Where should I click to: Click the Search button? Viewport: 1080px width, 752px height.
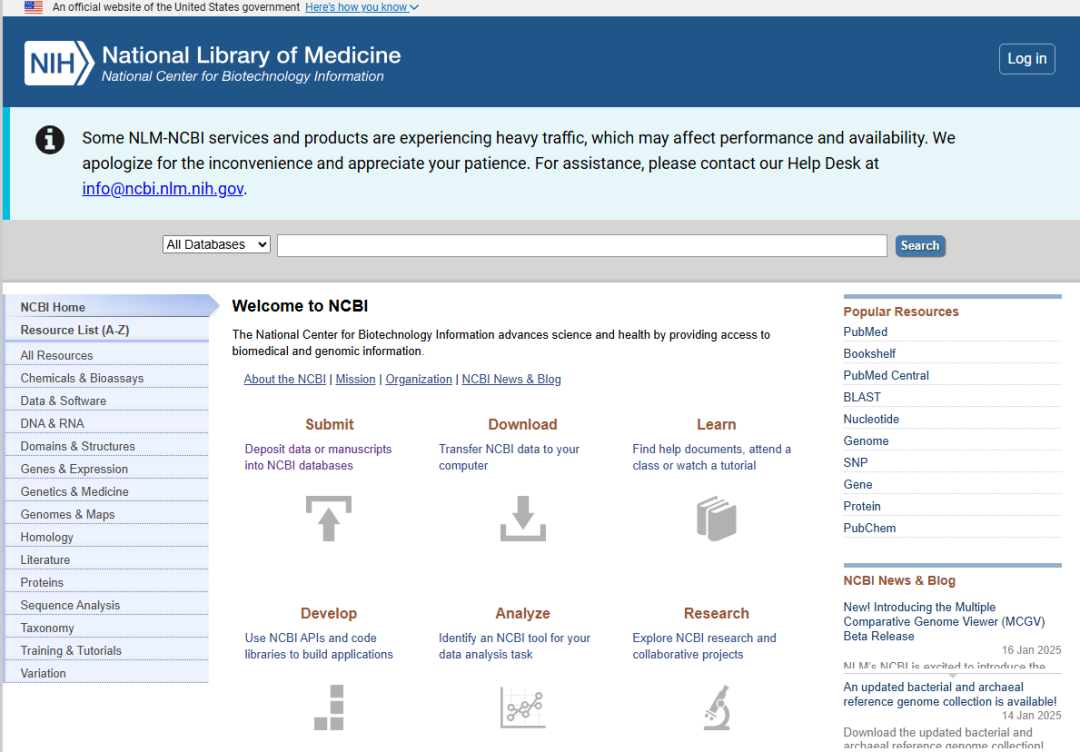pyautogui.click(x=919, y=246)
